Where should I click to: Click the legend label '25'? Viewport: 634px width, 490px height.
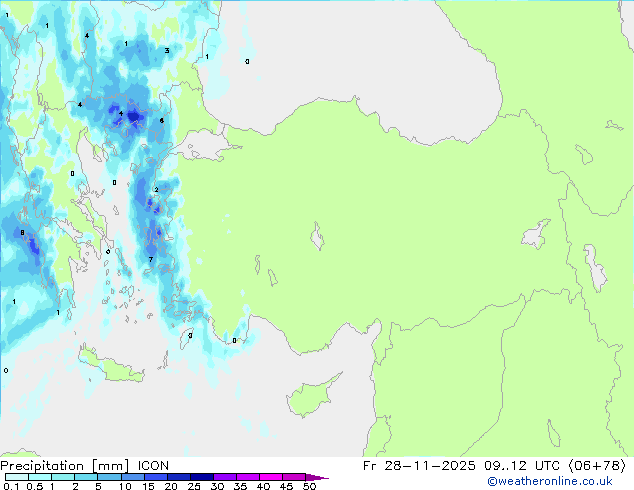coord(194,486)
